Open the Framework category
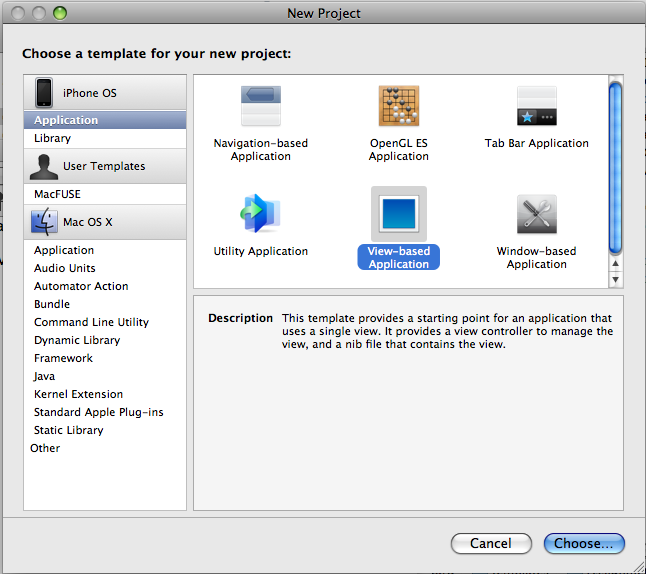The image size is (646, 574). click(x=105, y=358)
